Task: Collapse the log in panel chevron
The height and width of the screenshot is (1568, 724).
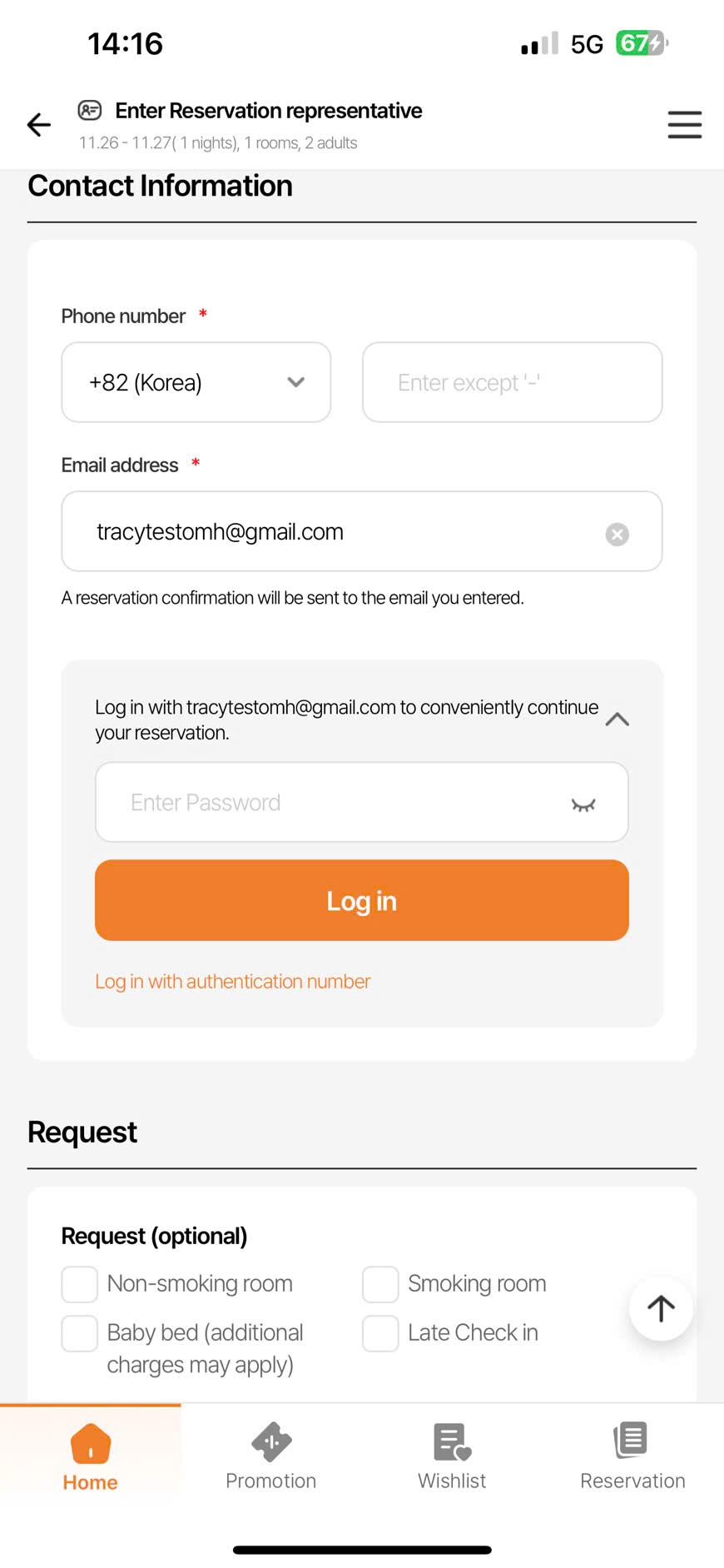Action: [x=617, y=719]
